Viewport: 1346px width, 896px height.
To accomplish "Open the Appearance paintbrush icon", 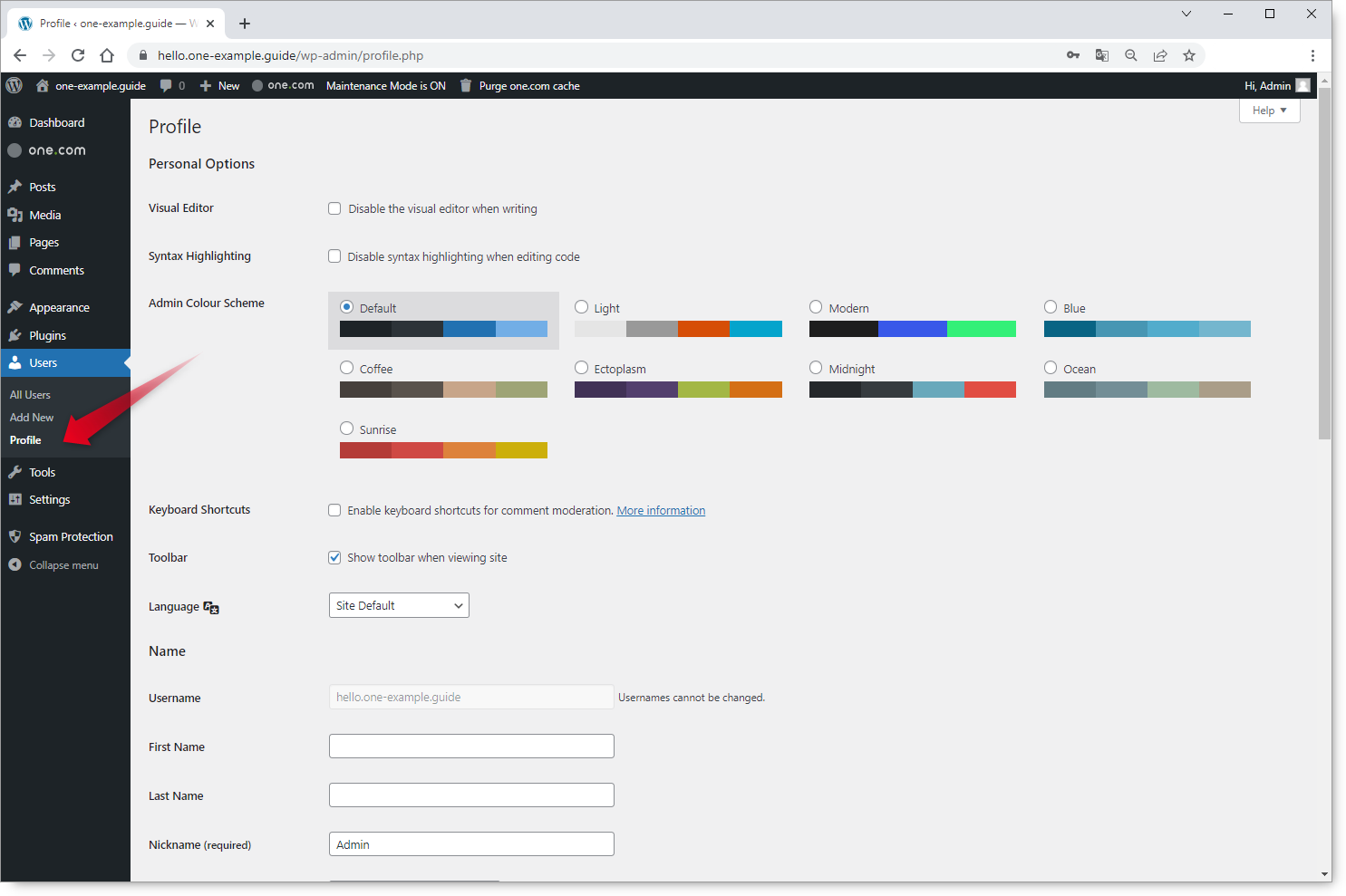I will click(16, 307).
